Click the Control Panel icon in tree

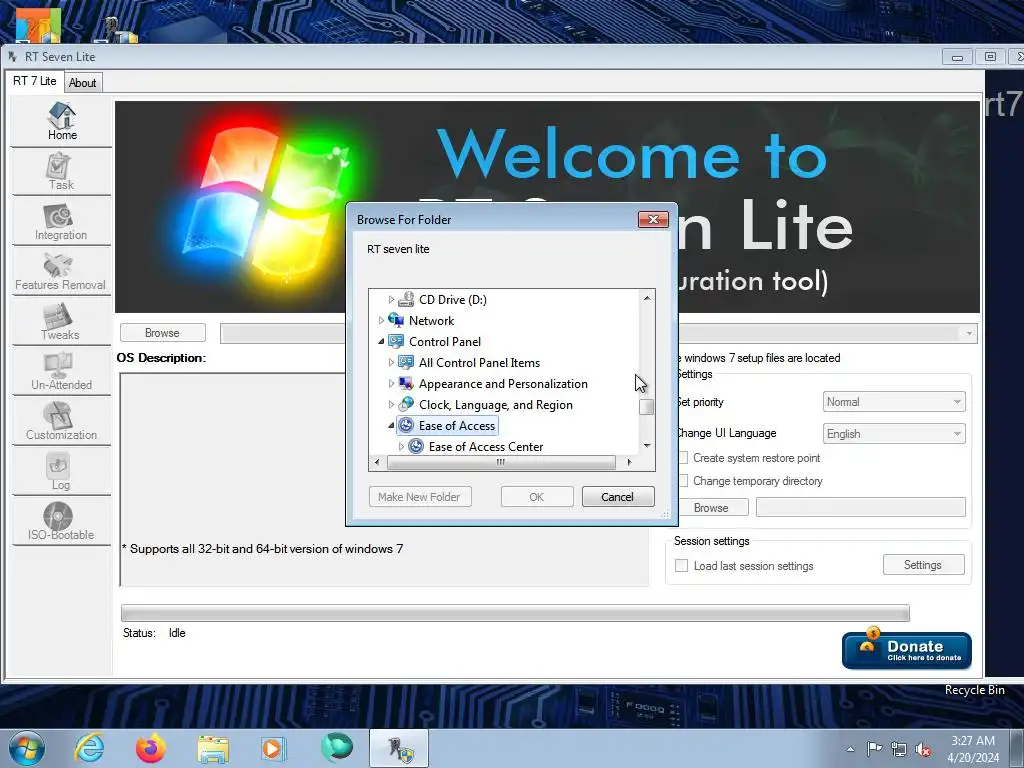click(396, 342)
